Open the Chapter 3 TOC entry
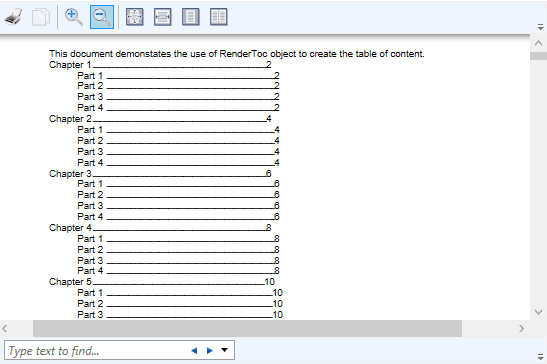 (x=160, y=173)
